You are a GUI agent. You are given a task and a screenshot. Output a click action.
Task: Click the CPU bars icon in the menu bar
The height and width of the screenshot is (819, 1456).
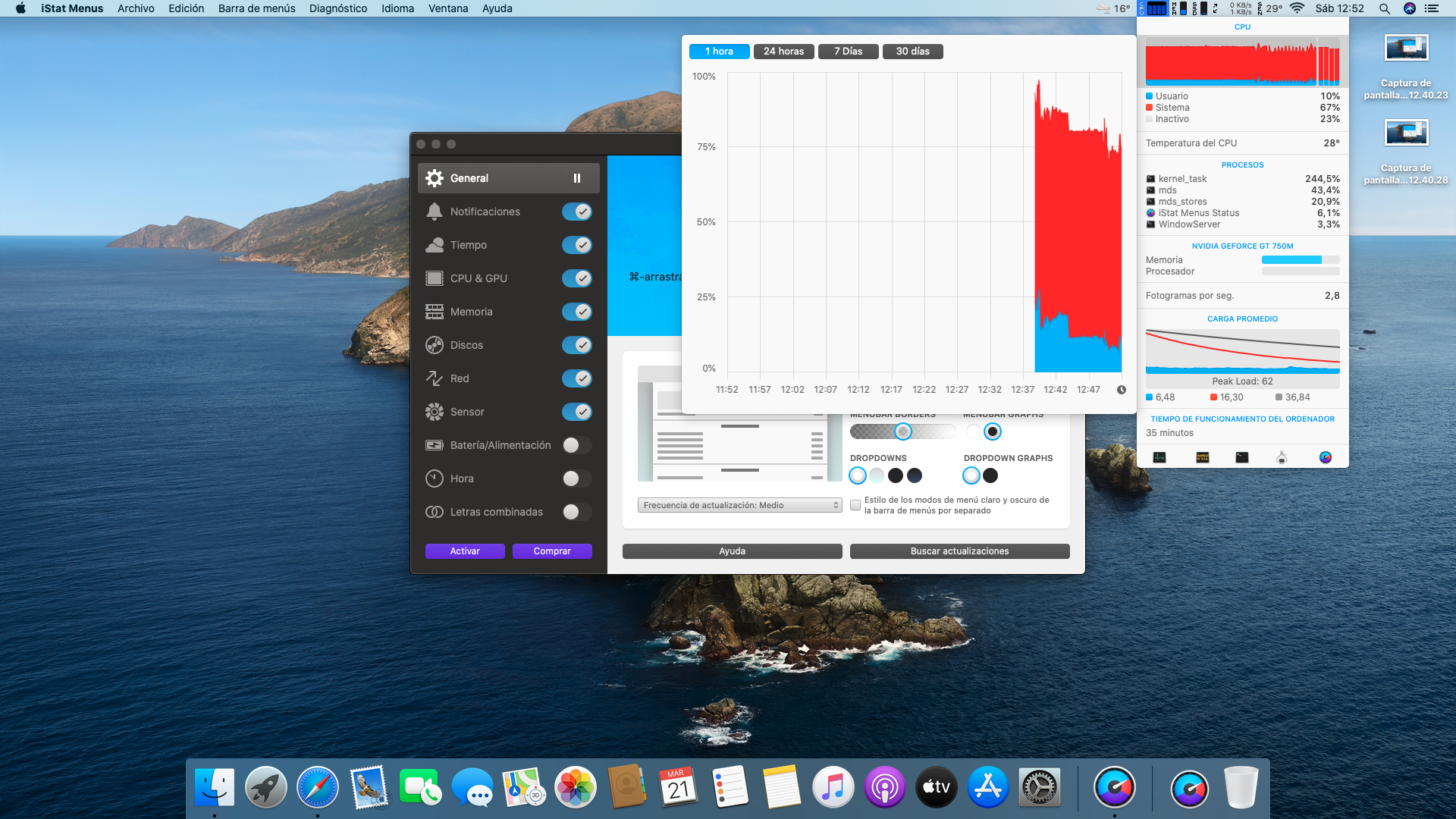pyautogui.click(x=1156, y=8)
